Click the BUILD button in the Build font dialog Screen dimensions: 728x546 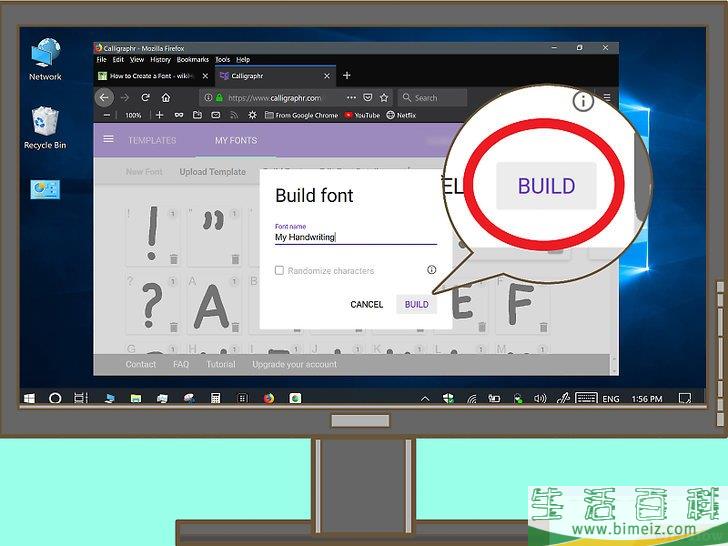[416, 304]
